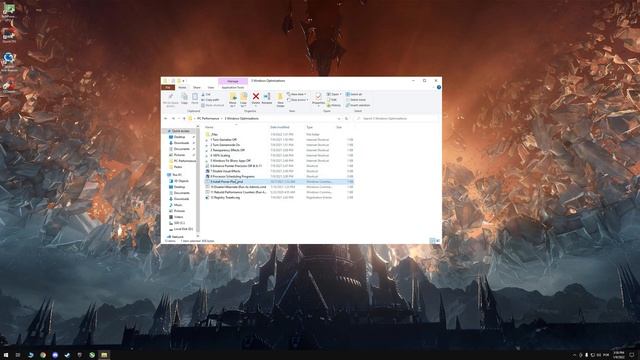
Task: Open the Easy access dropdown
Action: tap(298, 100)
